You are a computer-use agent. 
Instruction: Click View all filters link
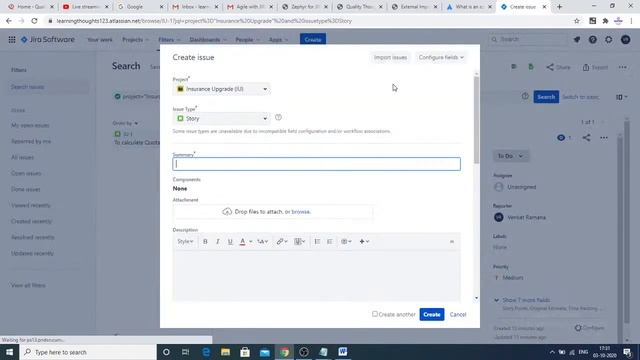pos(28,285)
